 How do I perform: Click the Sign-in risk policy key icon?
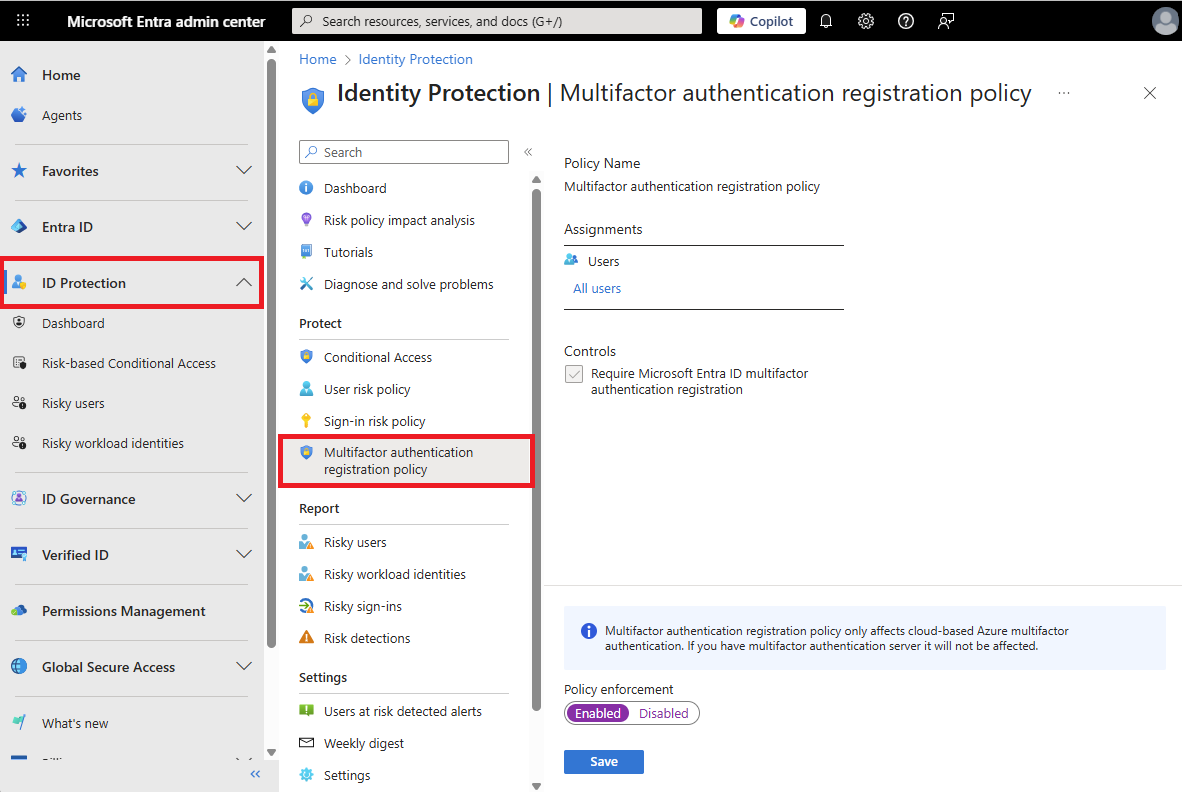[x=306, y=420]
